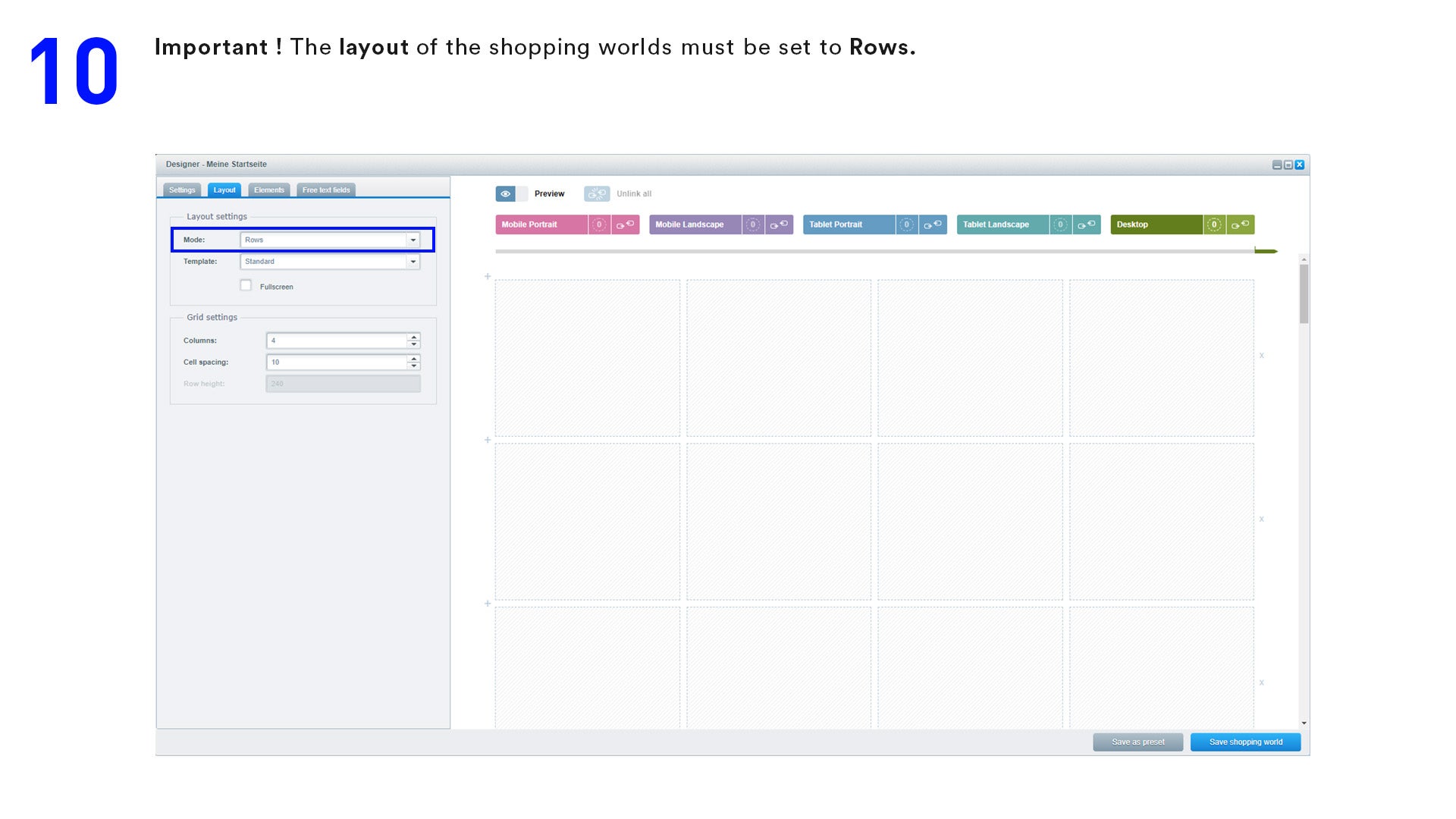1456x819 pixels.
Task: Click Save shopping world button
Action: point(1245,742)
